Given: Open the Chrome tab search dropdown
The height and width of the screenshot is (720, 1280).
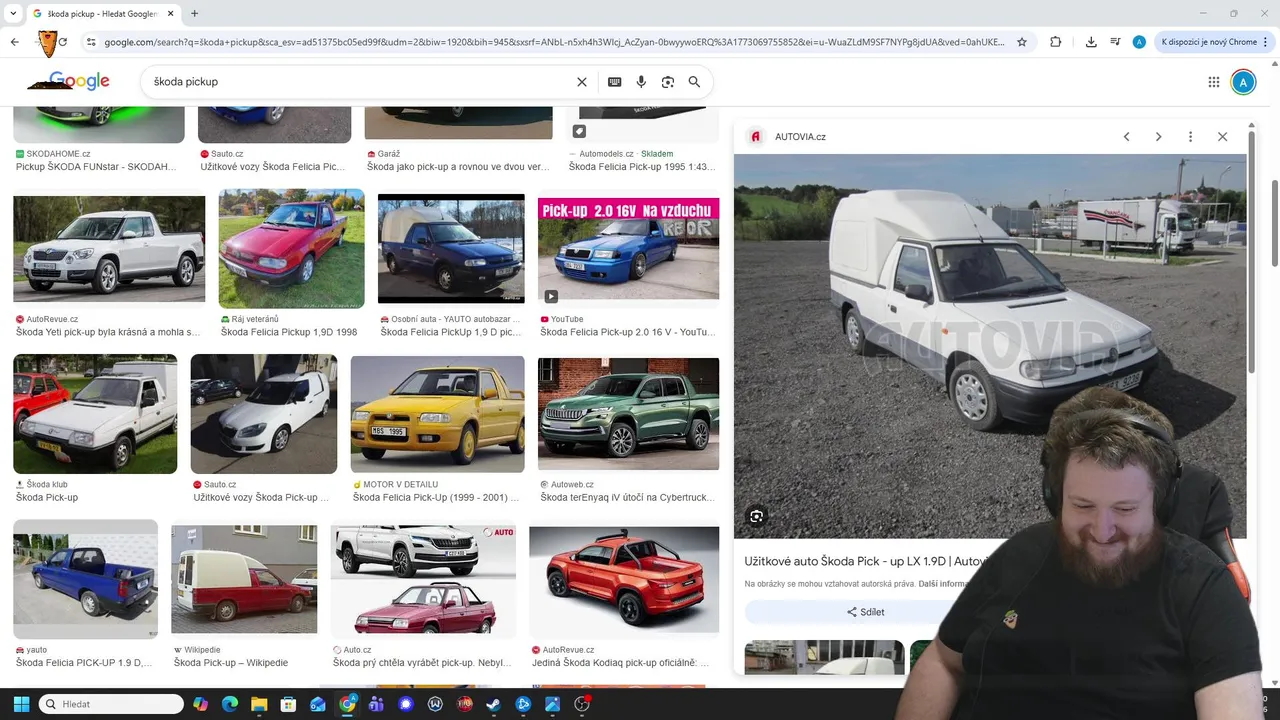Looking at the screenshot, I should click(13, 13).
